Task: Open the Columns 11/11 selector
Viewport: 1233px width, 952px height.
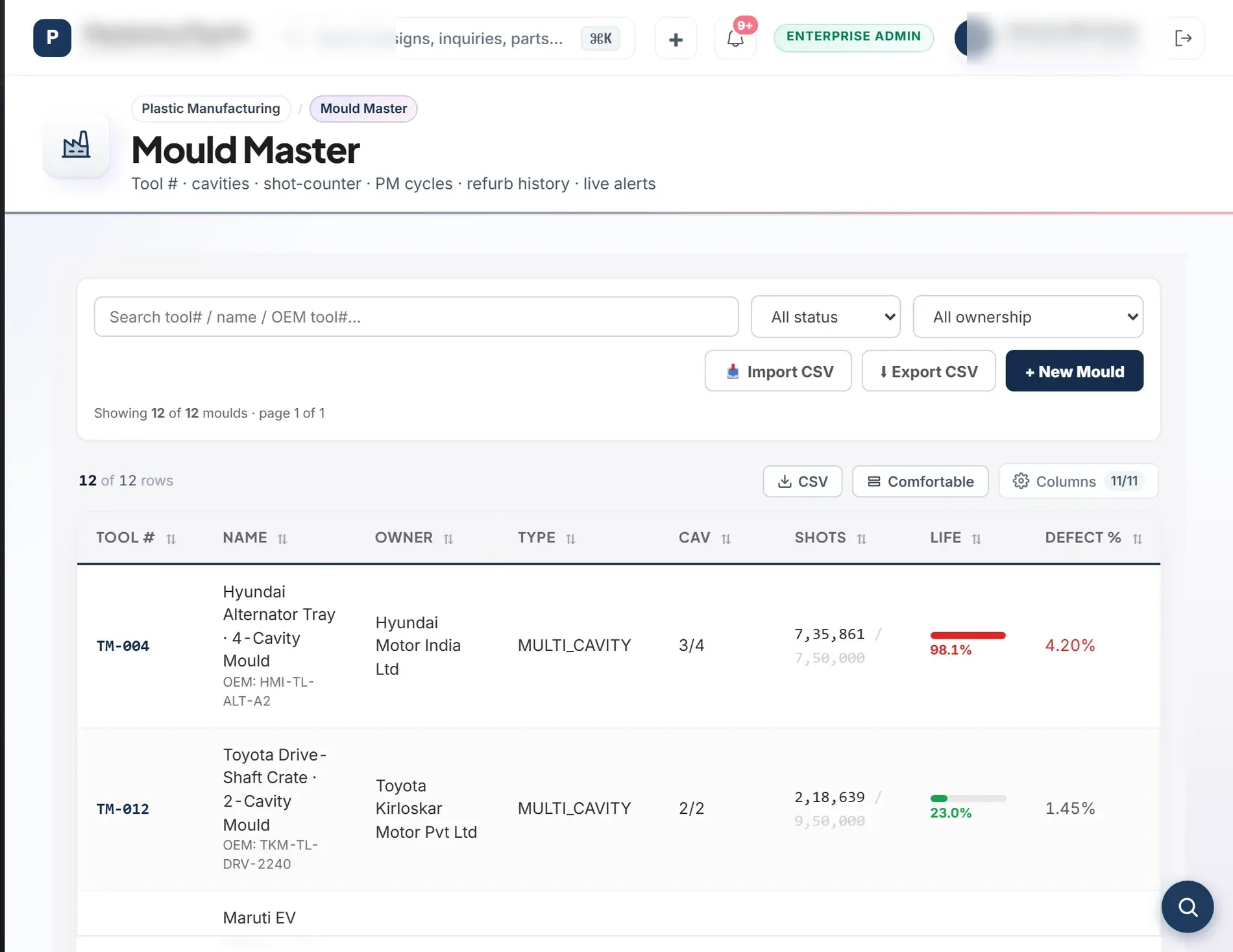Action: (x=1078, y=481)
